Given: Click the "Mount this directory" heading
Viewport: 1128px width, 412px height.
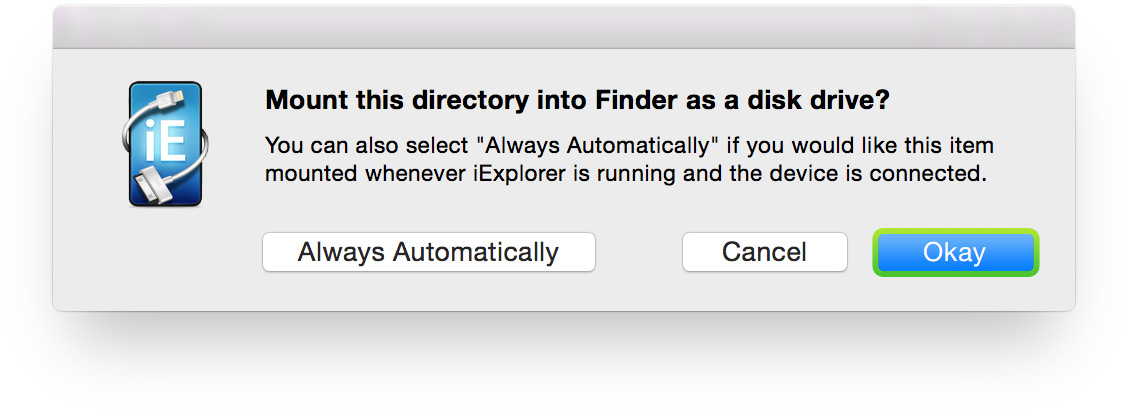Looking at the screenshot, I should [577, 101].
